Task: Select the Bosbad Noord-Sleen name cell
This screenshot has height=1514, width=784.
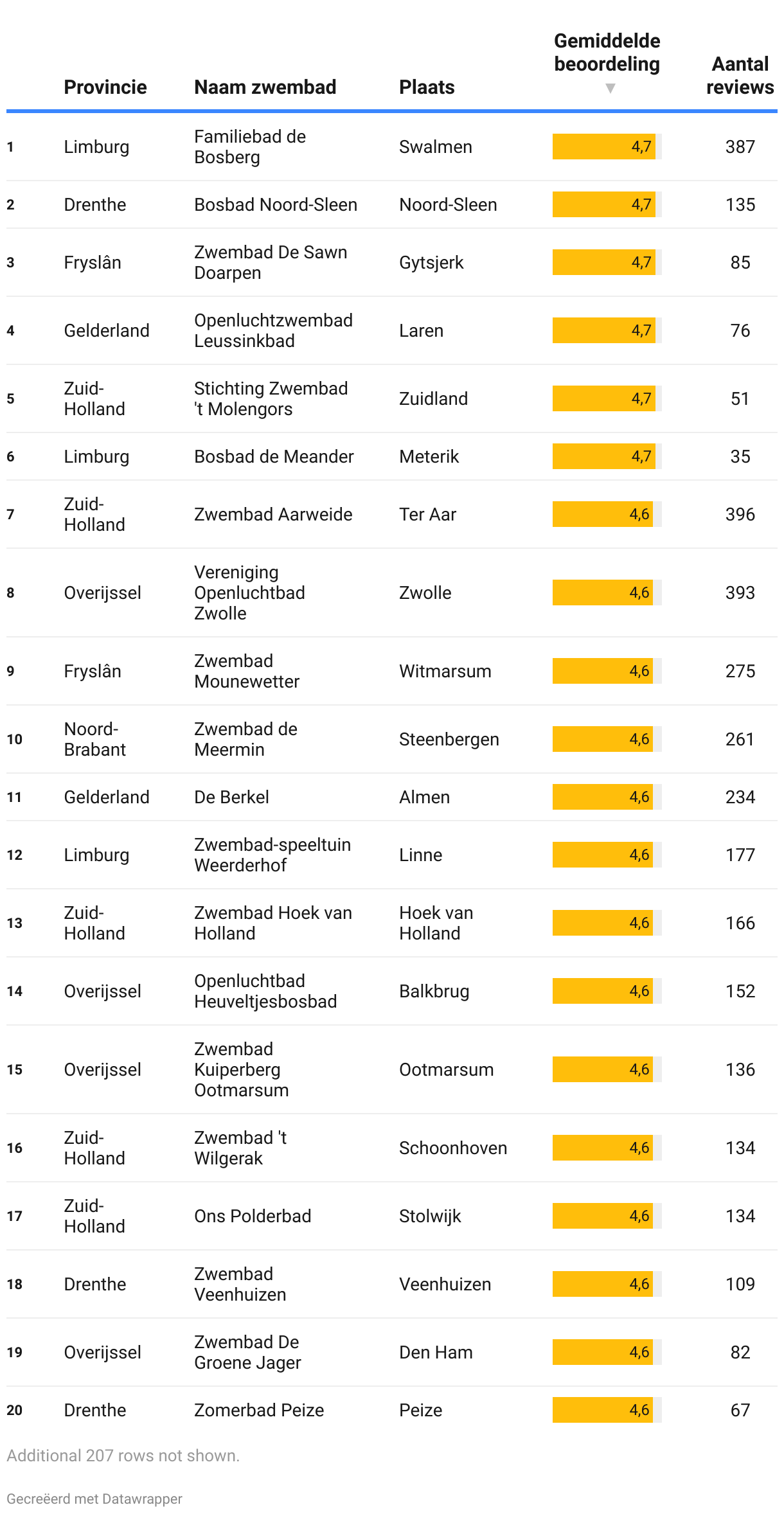Action: click(x=276, y=204)
